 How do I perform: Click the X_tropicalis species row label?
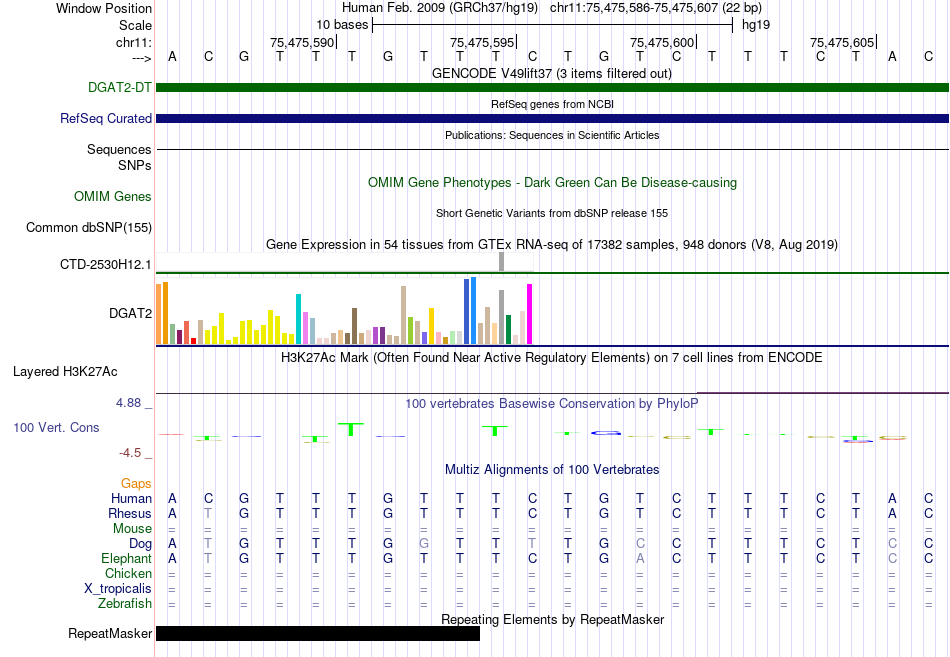(x=118, y=589)
